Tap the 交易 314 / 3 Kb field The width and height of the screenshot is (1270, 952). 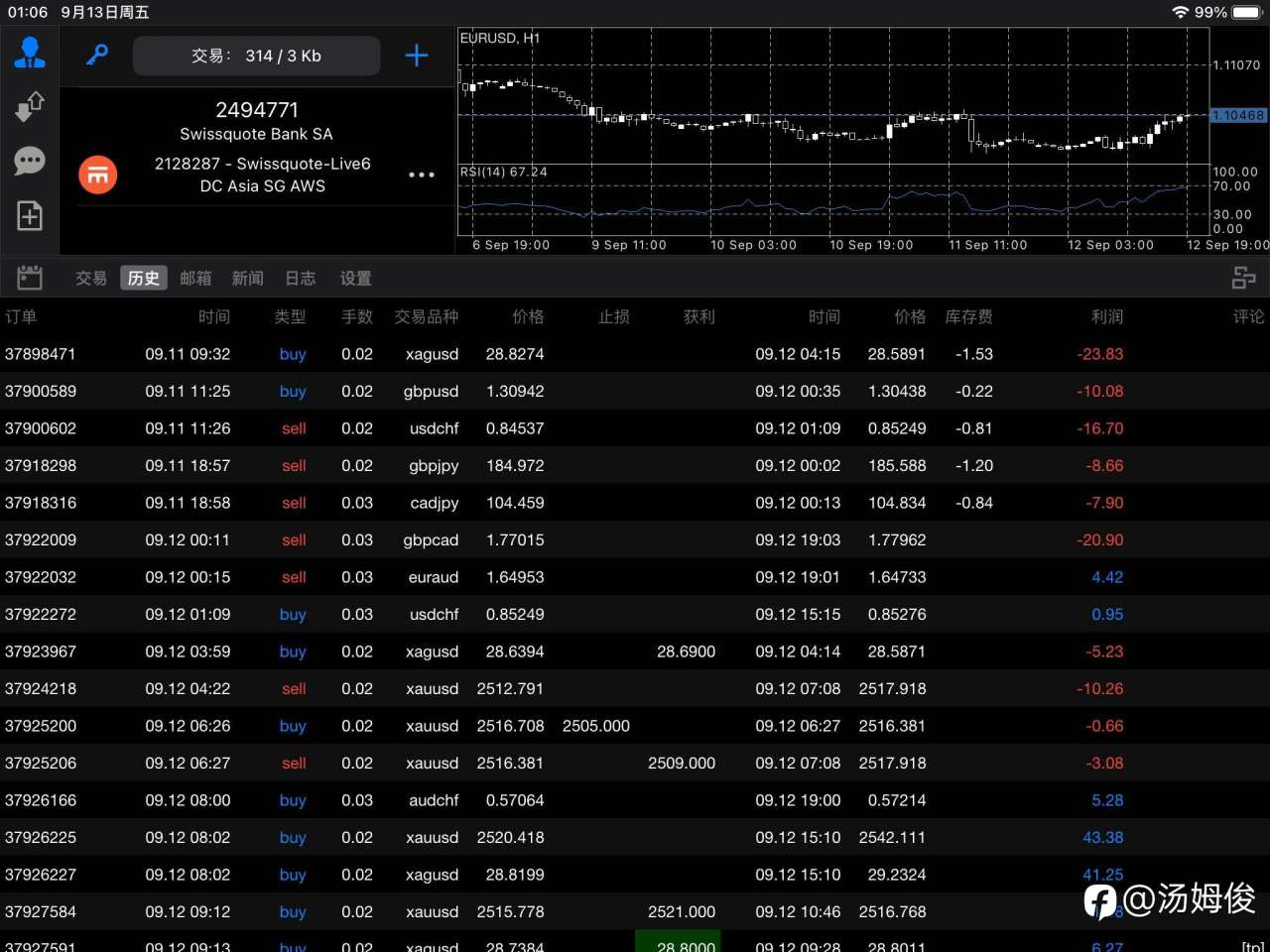click(x=256, y=56)
